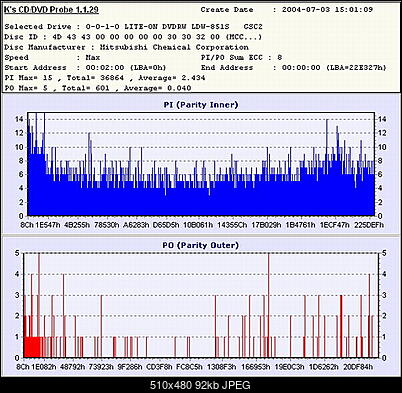Image resolution: width=402 pixels, height=393 pixels.
Task: Click the End Address LBA=22E327h text
Action: [356, 68]
